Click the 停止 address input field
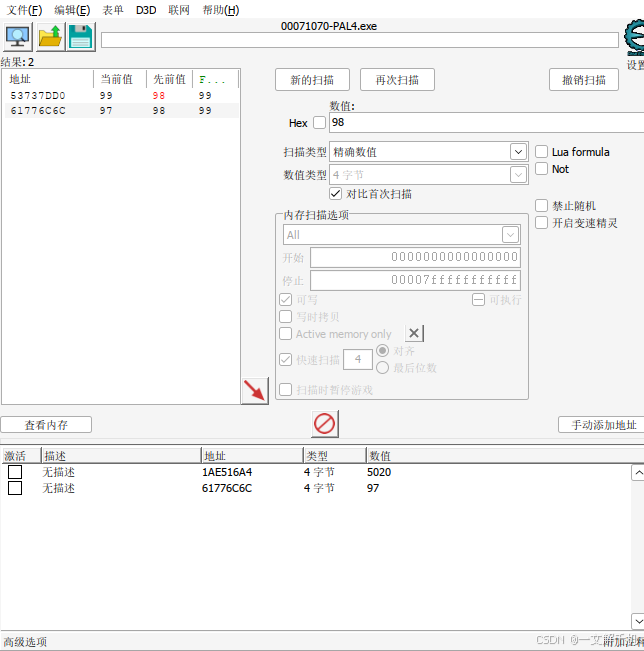The image size is (644, 651). 415,280
